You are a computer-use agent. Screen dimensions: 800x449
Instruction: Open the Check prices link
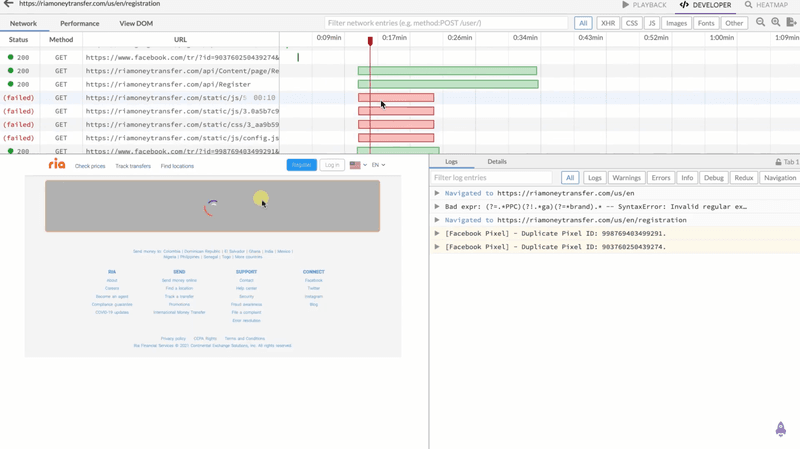point(90,166)
